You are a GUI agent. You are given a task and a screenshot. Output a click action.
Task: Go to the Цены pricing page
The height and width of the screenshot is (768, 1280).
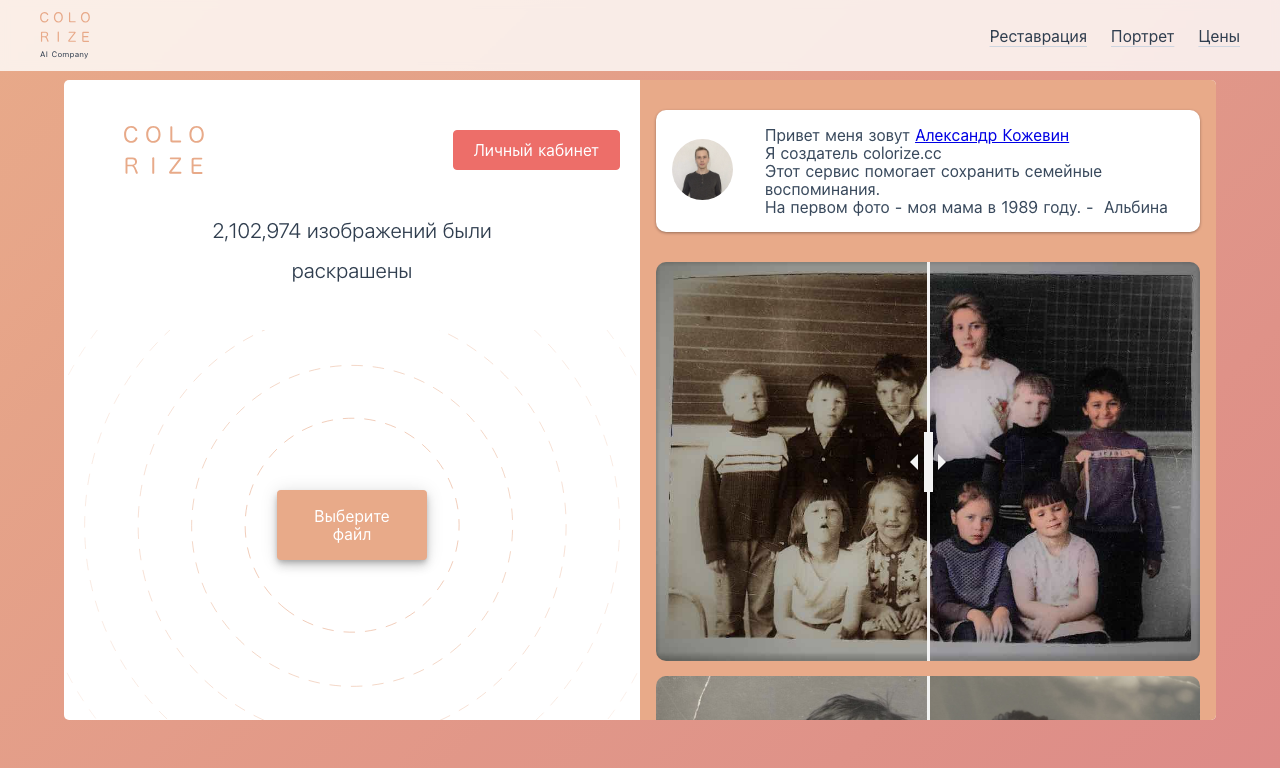[1219, 37]
